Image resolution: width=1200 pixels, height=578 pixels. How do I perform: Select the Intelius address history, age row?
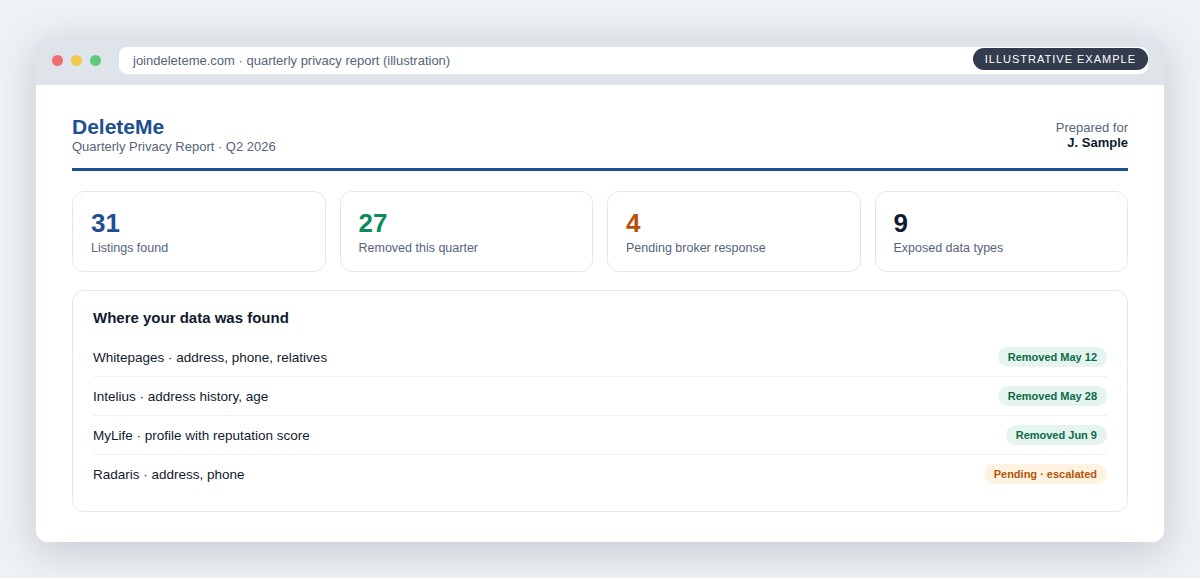600,396
